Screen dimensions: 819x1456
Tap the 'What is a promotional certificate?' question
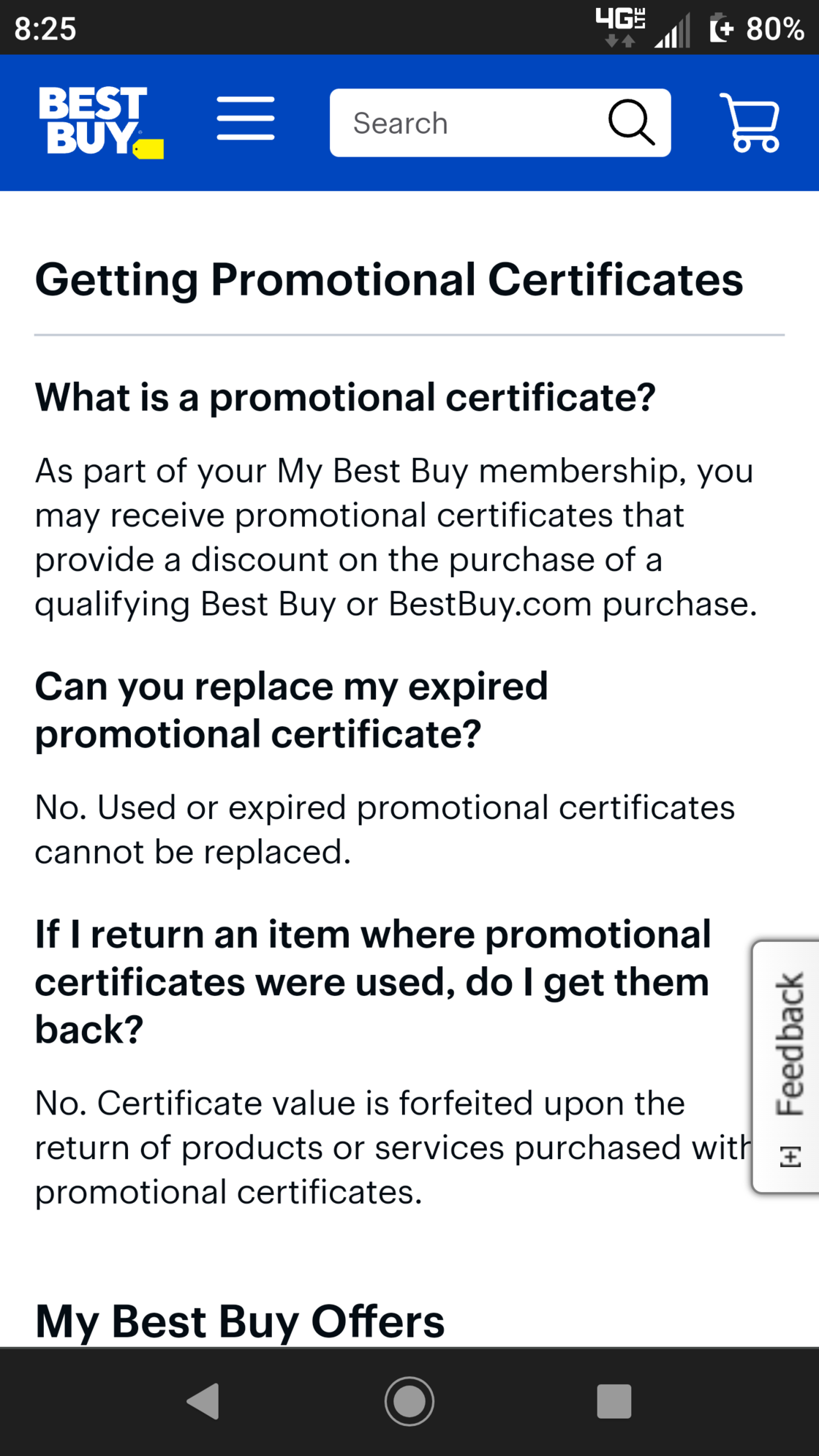pyautogui.click(x=345, y=397)
